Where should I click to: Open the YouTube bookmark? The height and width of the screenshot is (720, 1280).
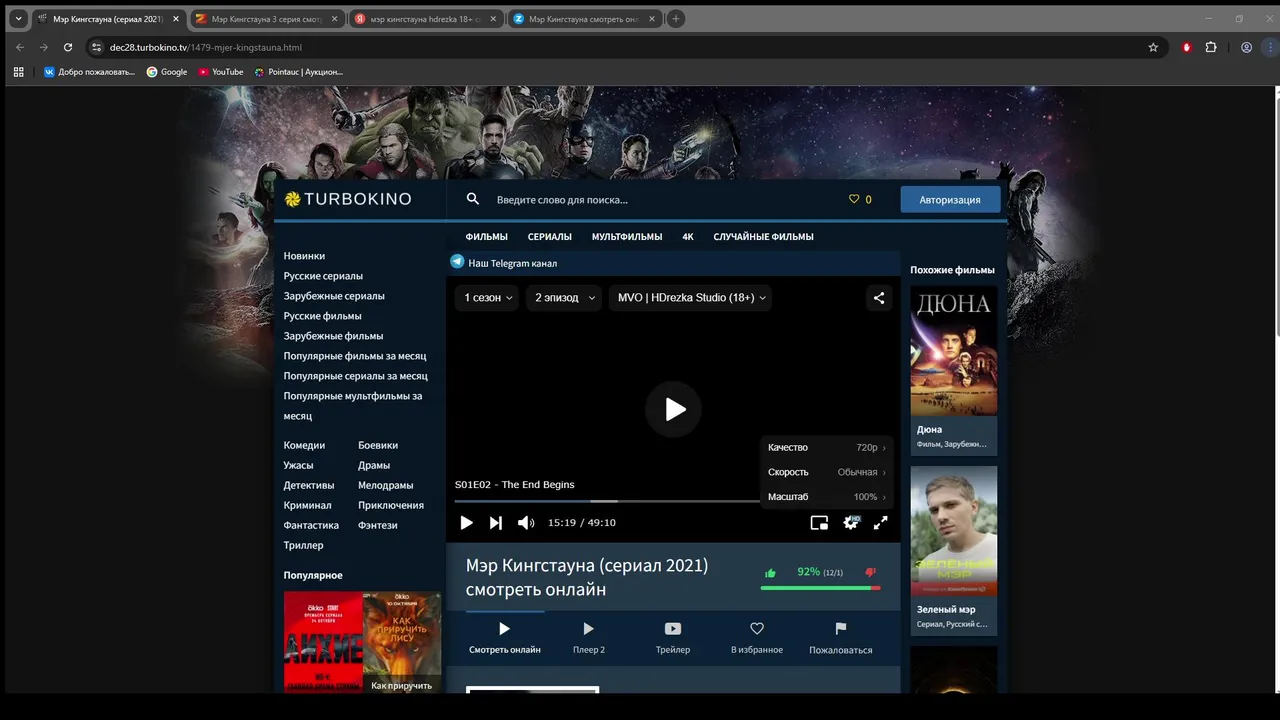pos(221,72)
